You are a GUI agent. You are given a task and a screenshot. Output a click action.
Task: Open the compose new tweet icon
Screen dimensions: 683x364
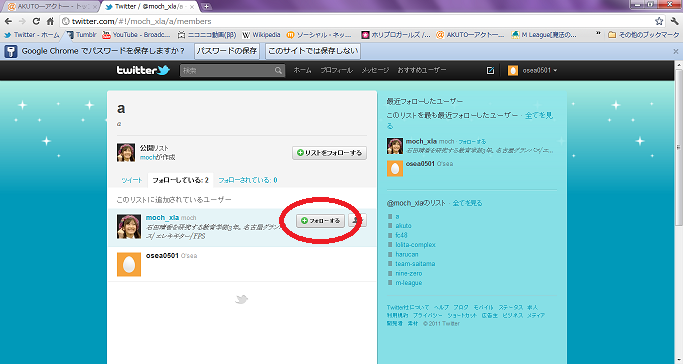pos(490,71)
